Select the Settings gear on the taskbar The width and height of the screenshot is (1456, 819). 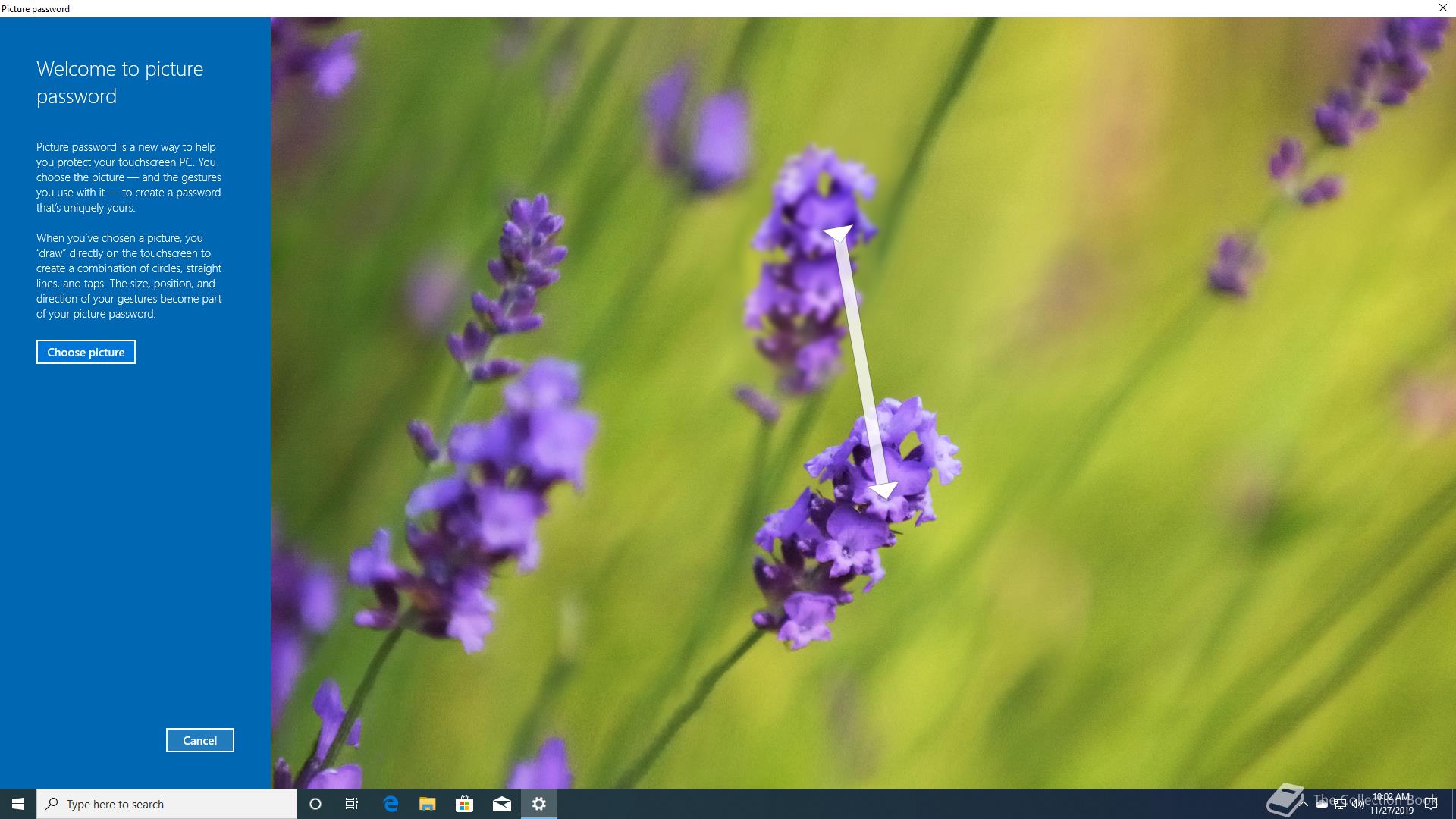[x=539, y=804]
